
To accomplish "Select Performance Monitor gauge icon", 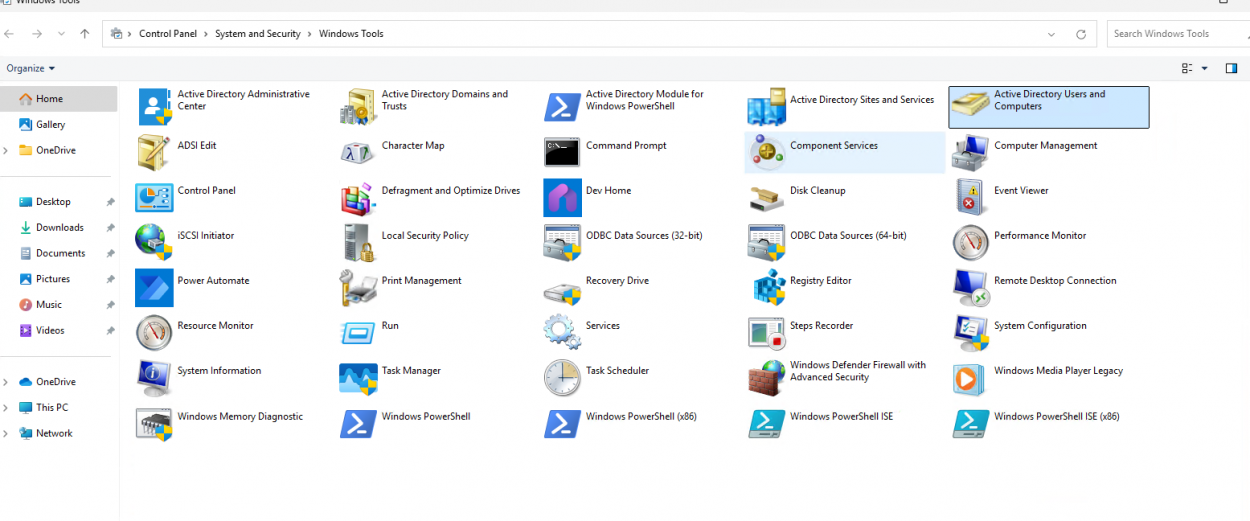I will click(x=971, y=242).
